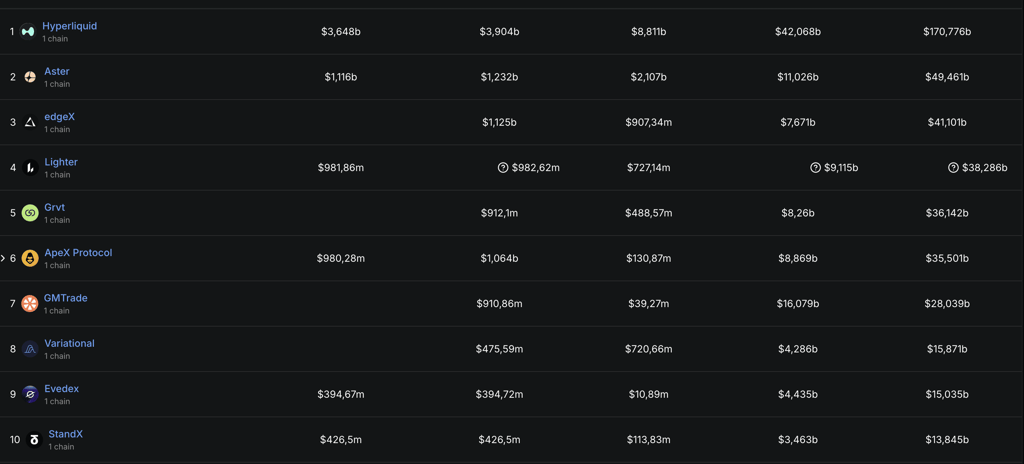This screenshot has width=1024, height=464.
Task: Click the question mark icon beside $38,286b
Action: (953, 168)
